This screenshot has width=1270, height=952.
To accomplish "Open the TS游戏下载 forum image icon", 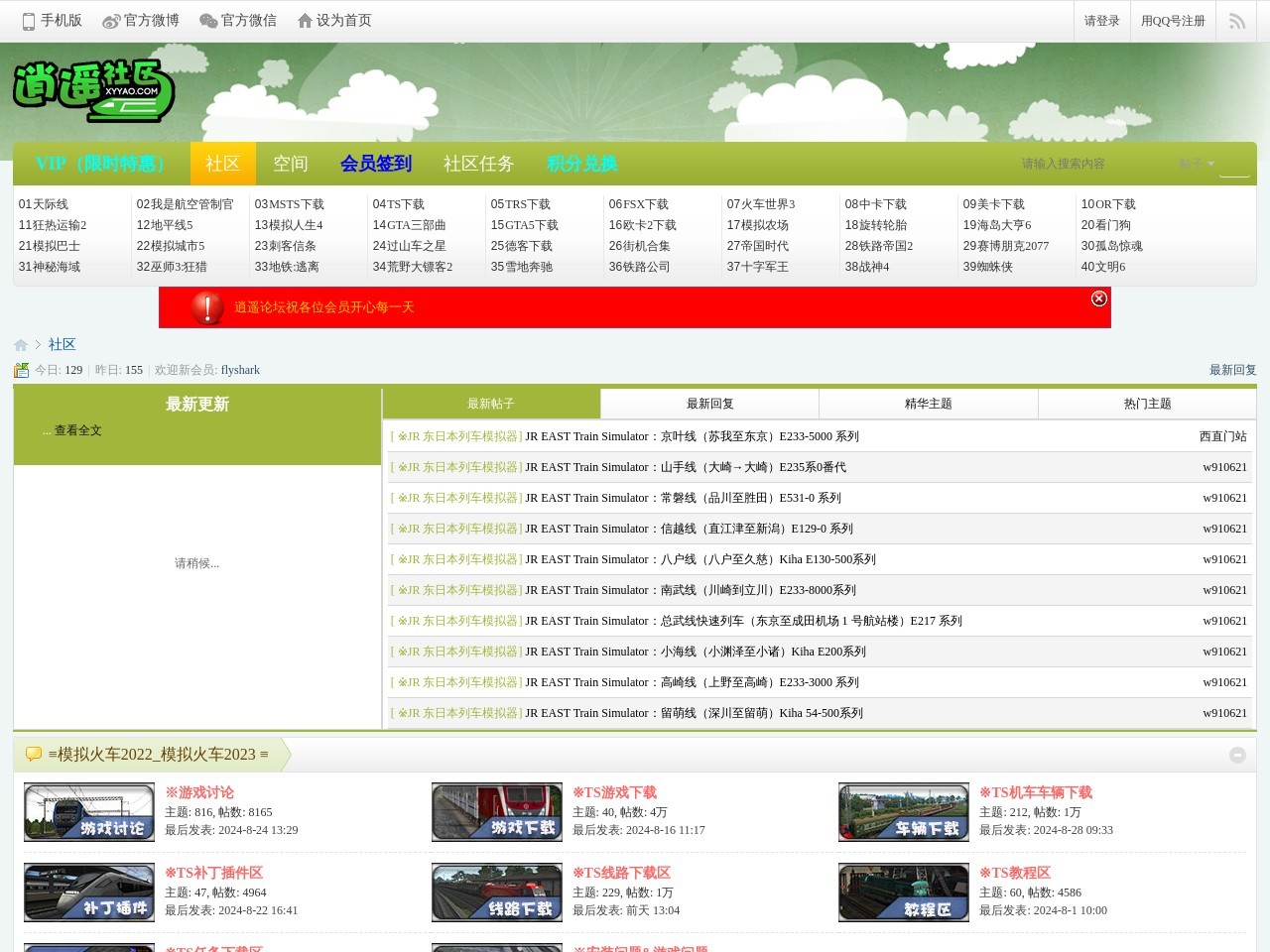I will (496, 812).
